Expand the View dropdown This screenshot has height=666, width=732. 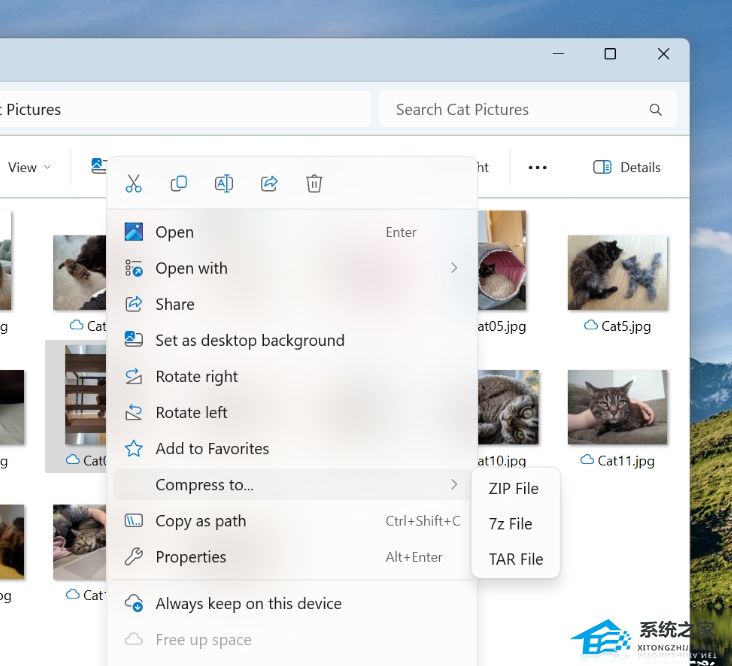tap(29, 168)
